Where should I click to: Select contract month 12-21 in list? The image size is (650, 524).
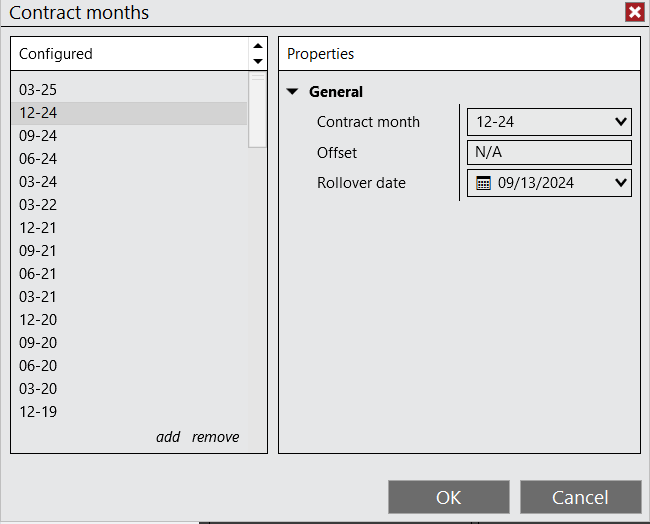coord(38,228)
